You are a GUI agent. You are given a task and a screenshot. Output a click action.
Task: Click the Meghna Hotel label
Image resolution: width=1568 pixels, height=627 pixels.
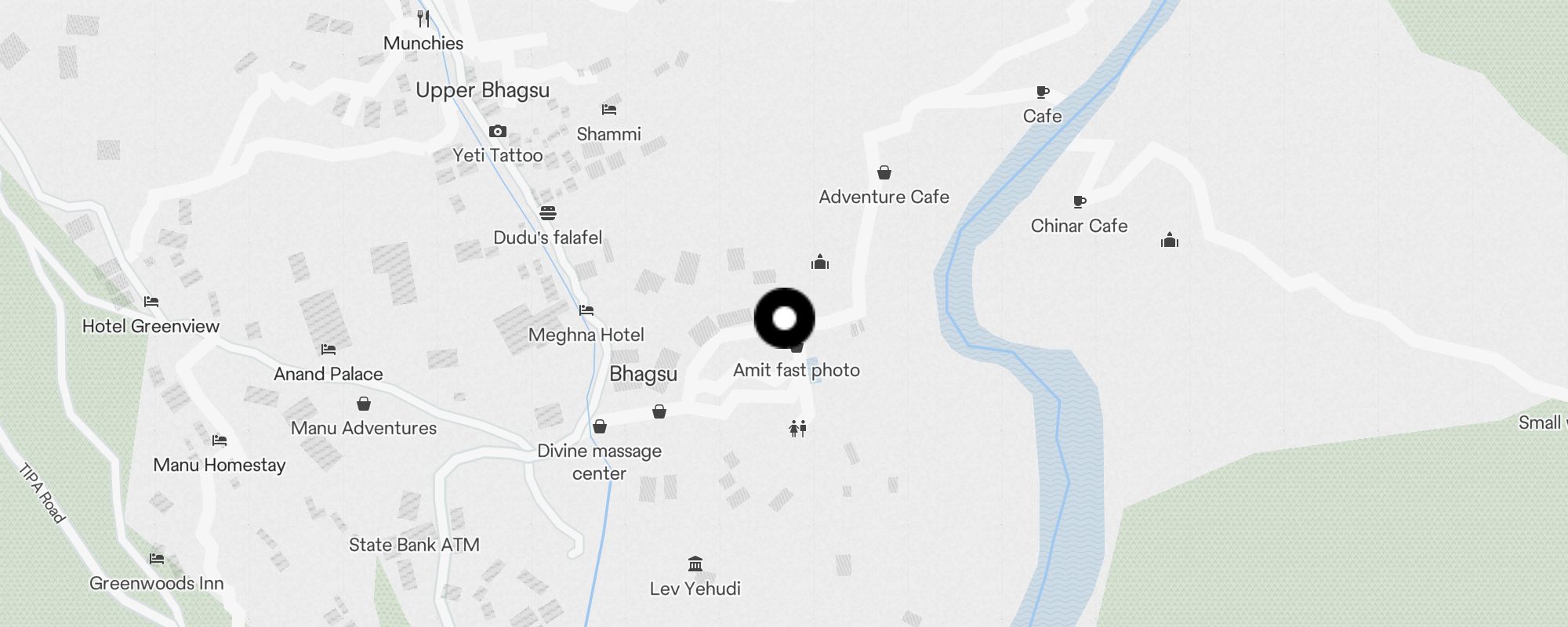(x=586, y=335)
